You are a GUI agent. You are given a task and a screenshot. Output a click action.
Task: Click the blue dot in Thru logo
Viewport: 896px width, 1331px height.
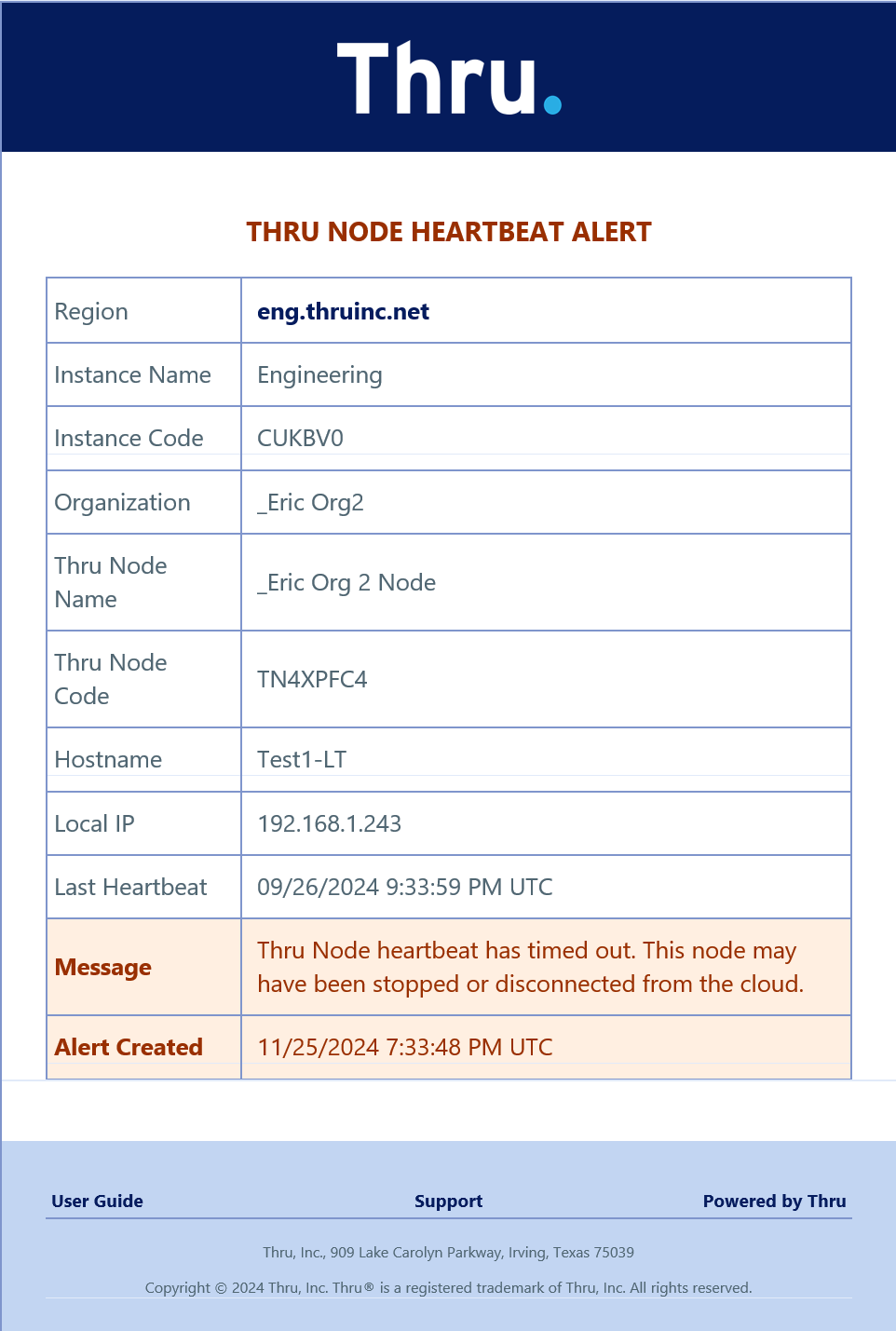click(552, 103)
